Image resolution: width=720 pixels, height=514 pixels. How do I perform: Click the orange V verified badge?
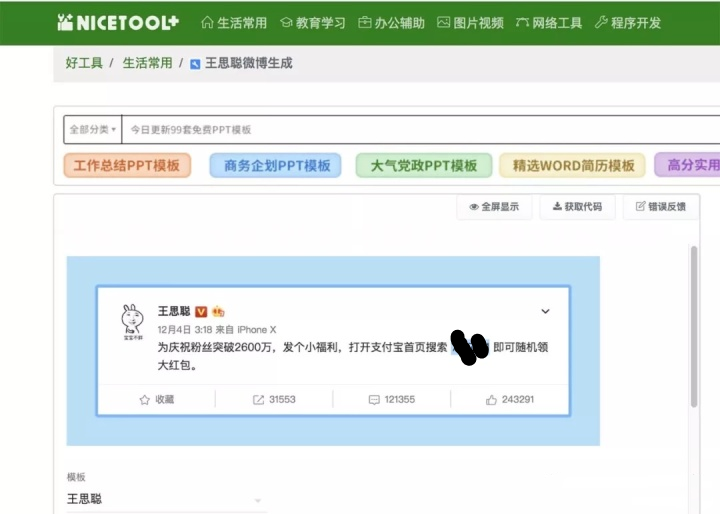click(x=201, y=312)
